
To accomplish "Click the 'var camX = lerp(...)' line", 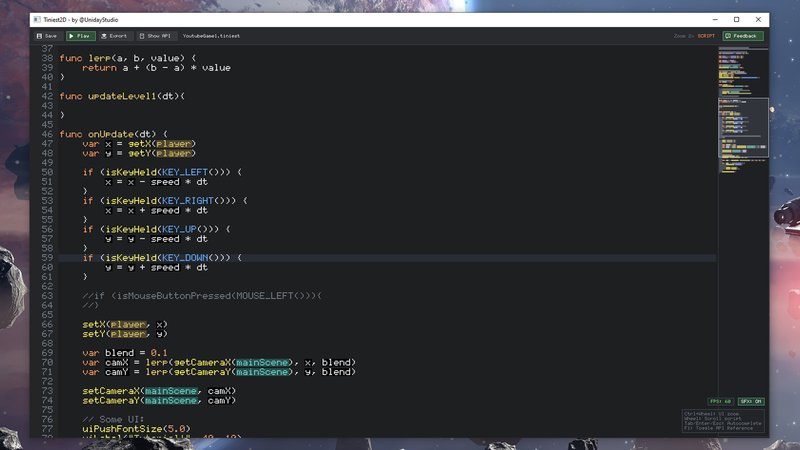I will (x=219, y=363).
